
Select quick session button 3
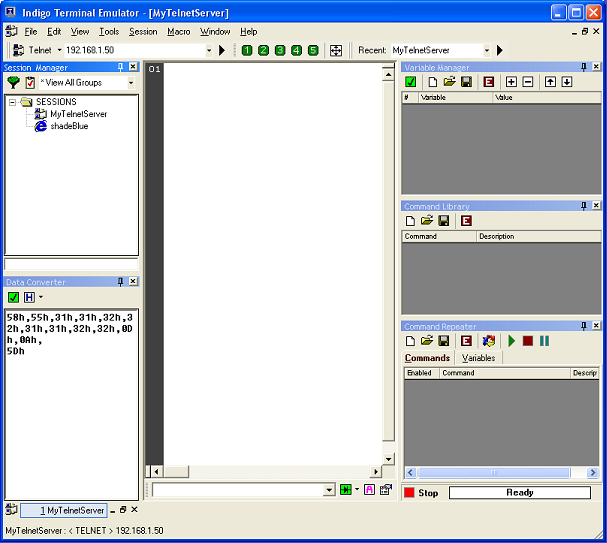(280, 50)
